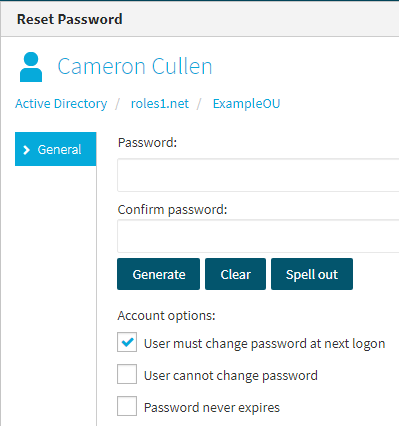399x426 pixels.
Task: Click into the Password input field
Action: click(258, 175)
